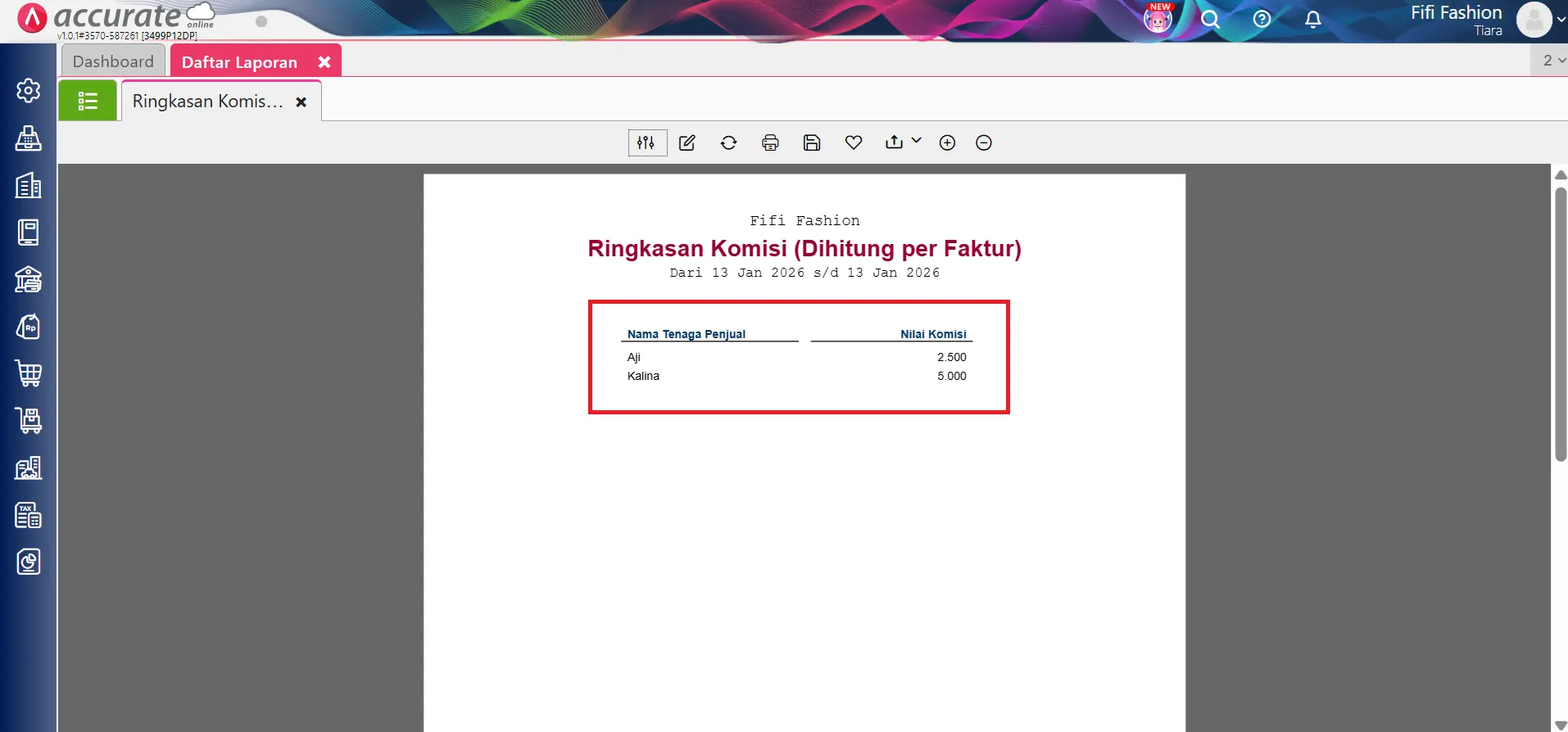This screenshot has height=732, width=1568.
Task: Save the report using the diskette icon
Action: pyautogui.click(x=812, y=142)
